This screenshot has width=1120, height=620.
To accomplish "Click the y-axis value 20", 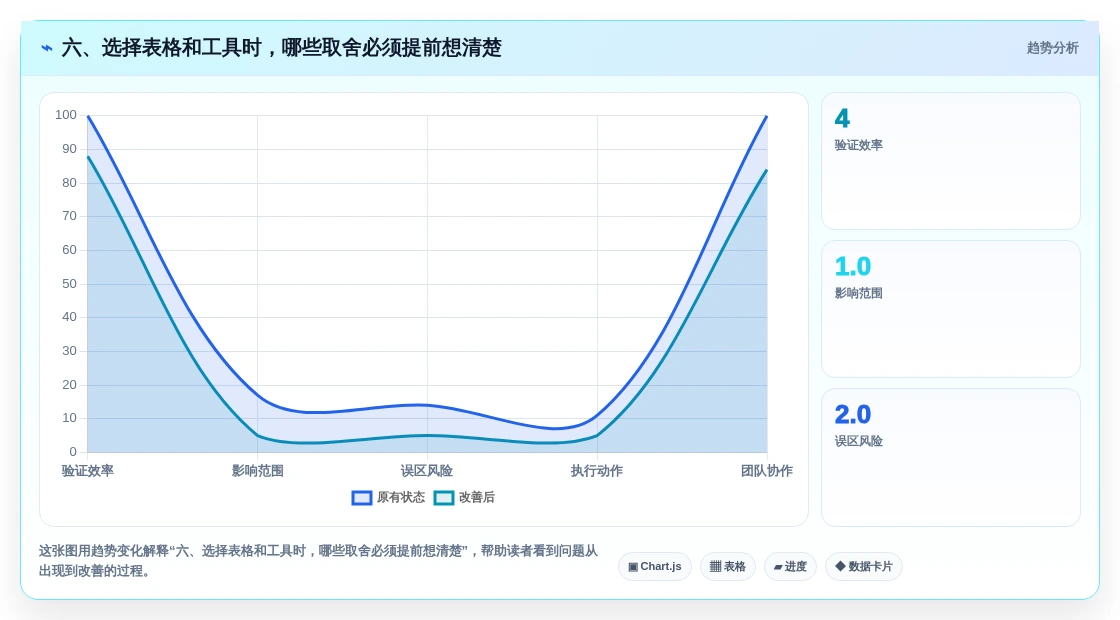I will (69, 384).
